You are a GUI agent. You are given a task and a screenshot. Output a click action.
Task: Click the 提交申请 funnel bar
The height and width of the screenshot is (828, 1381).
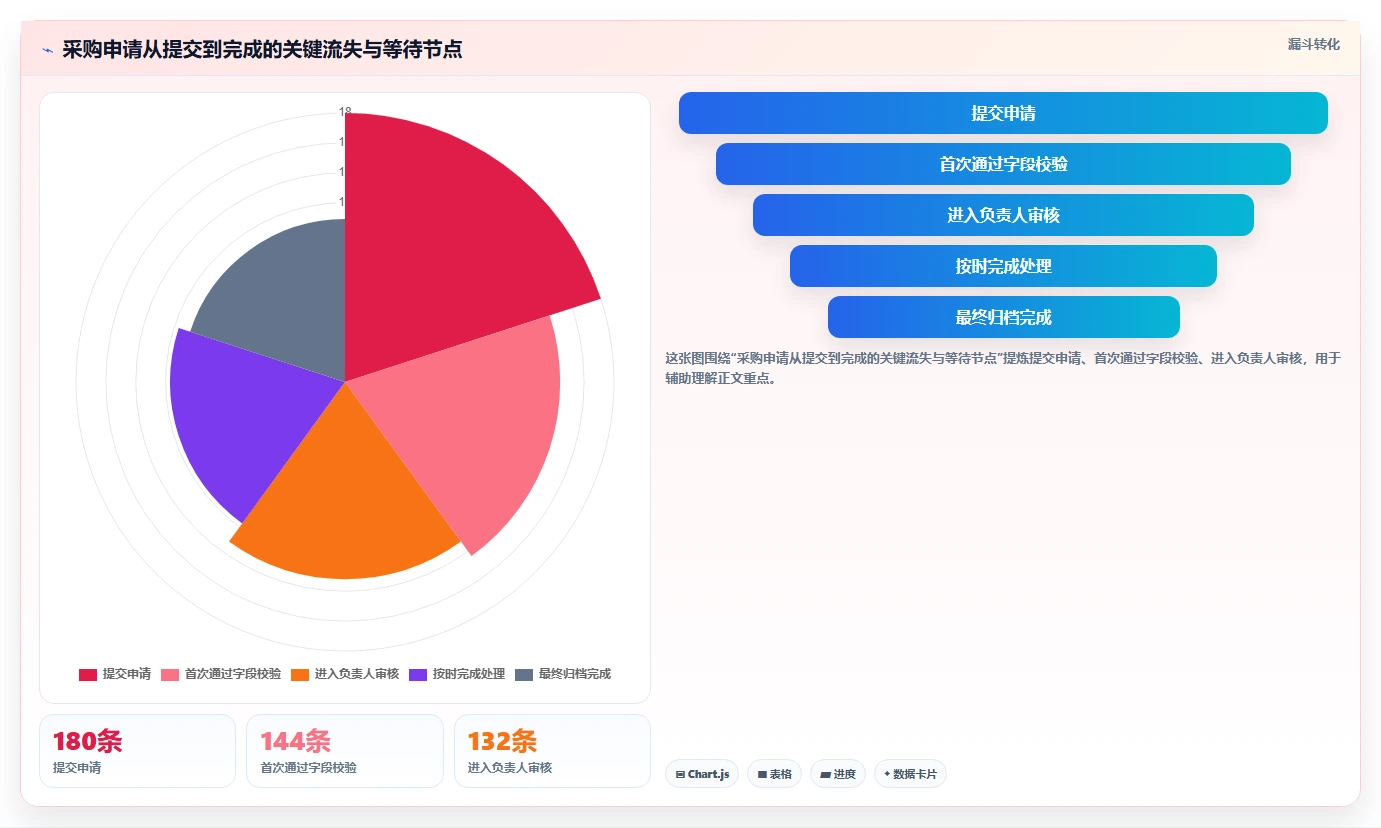1003,113
